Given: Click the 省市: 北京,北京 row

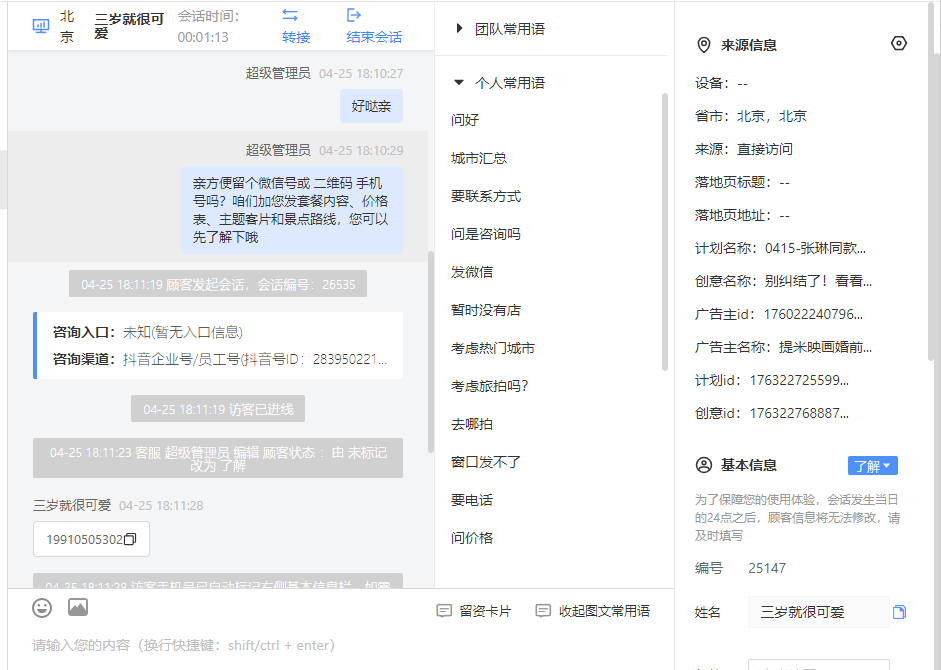Looking at the screenshot, I should coord(751,116).
